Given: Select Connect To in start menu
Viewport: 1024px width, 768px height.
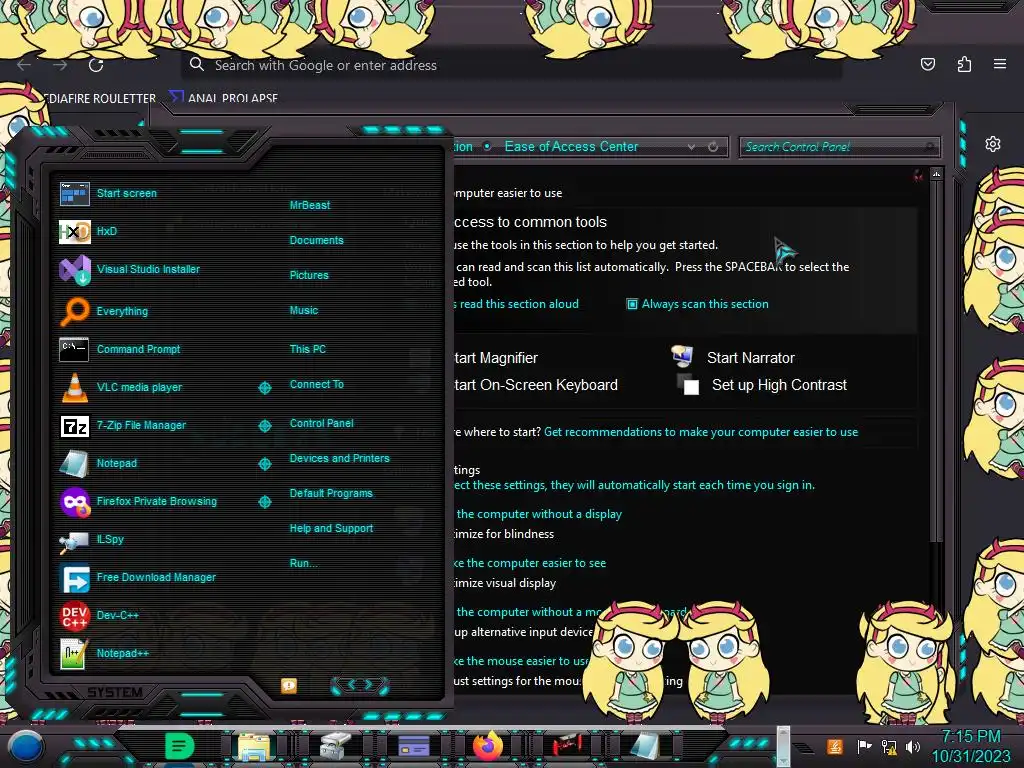Looking at the screenshot, I should [x=316, y=384].
